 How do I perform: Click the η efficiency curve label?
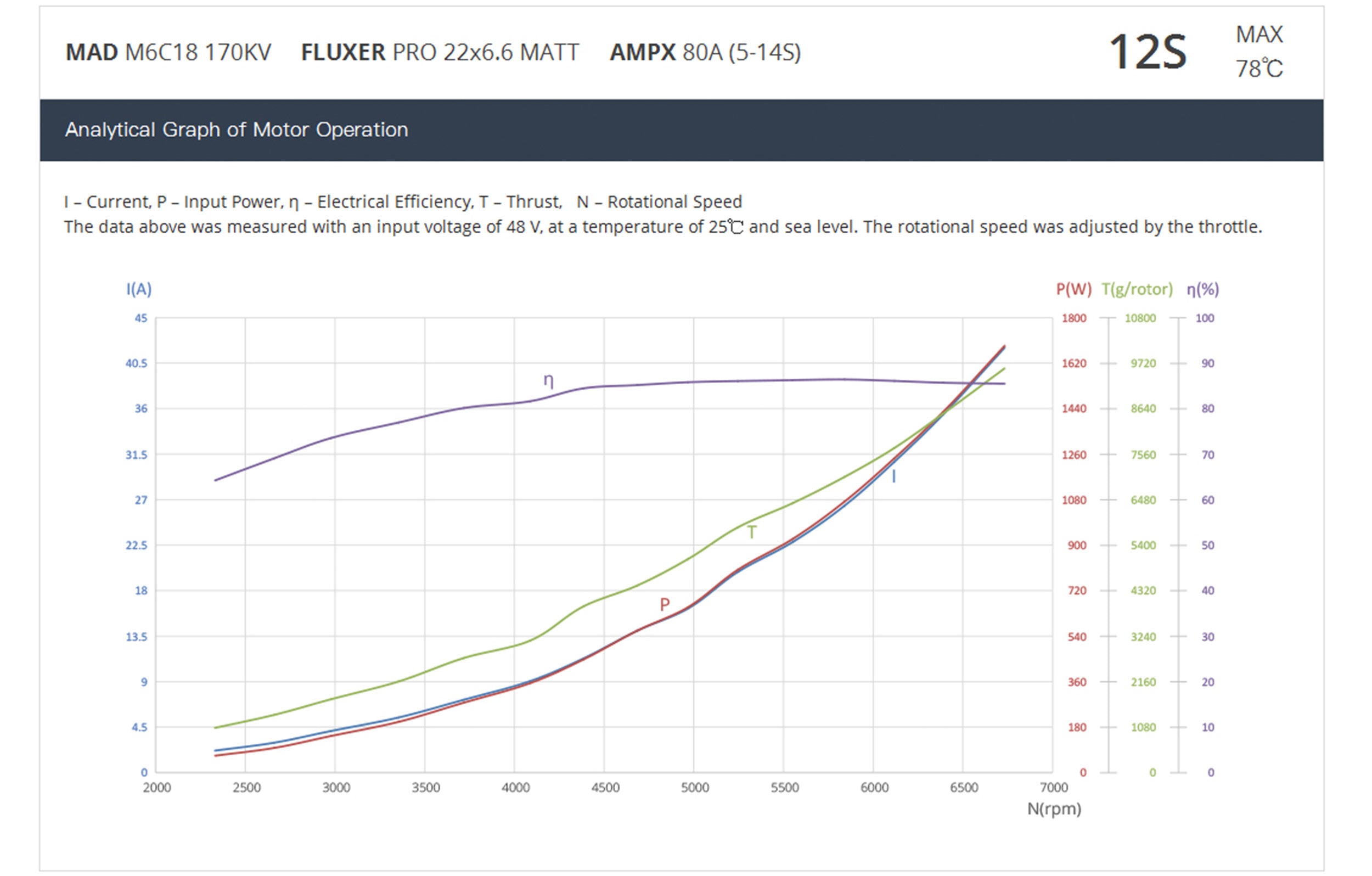tap(548, 380)
